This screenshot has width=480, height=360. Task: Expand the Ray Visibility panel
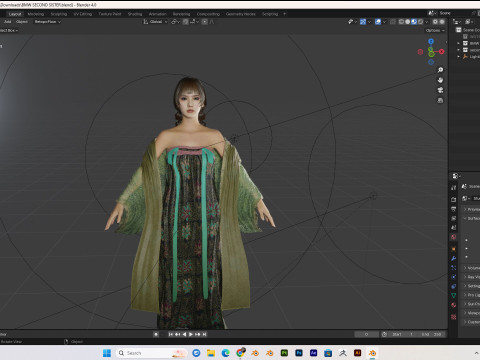tap(471, 277)
